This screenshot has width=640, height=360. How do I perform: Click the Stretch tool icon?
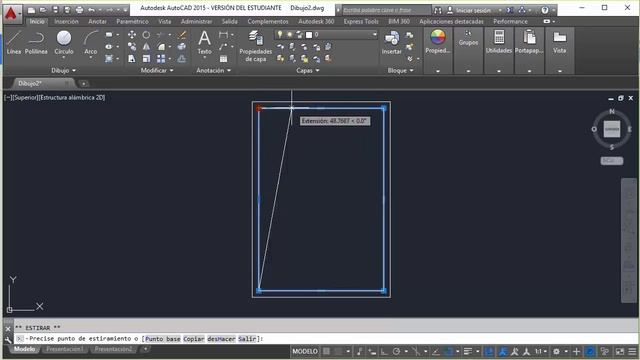click(x=132, y=59)
